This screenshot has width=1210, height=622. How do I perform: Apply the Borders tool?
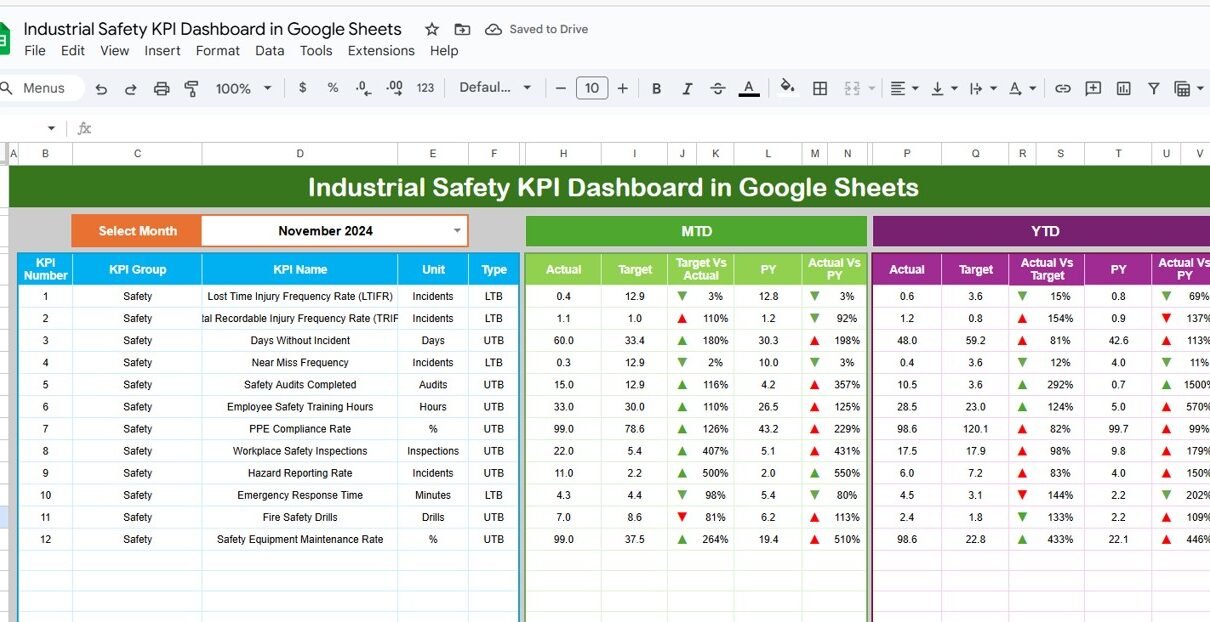(x=820, y=89)
